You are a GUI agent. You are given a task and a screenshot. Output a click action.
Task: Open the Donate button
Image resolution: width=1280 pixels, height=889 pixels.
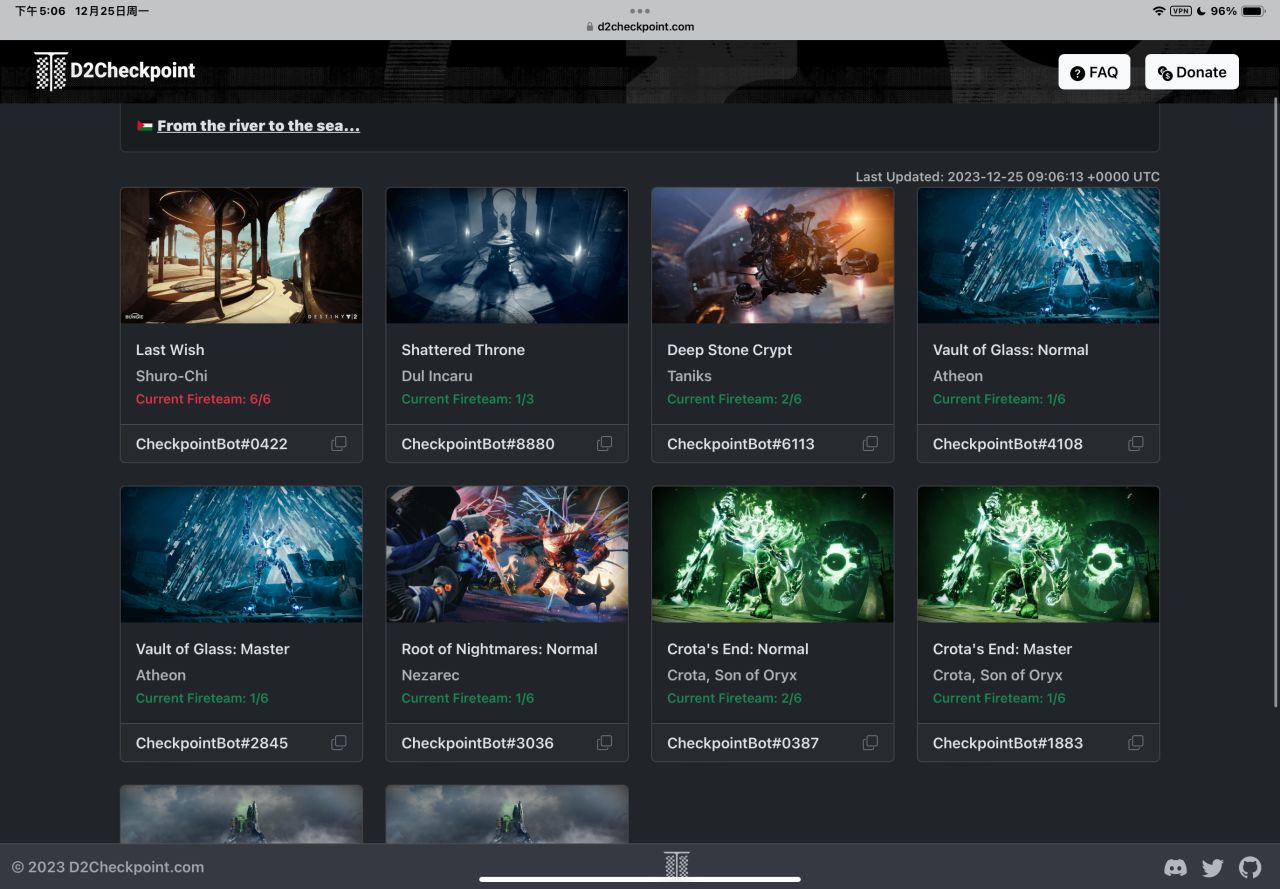coord(1192,72)
